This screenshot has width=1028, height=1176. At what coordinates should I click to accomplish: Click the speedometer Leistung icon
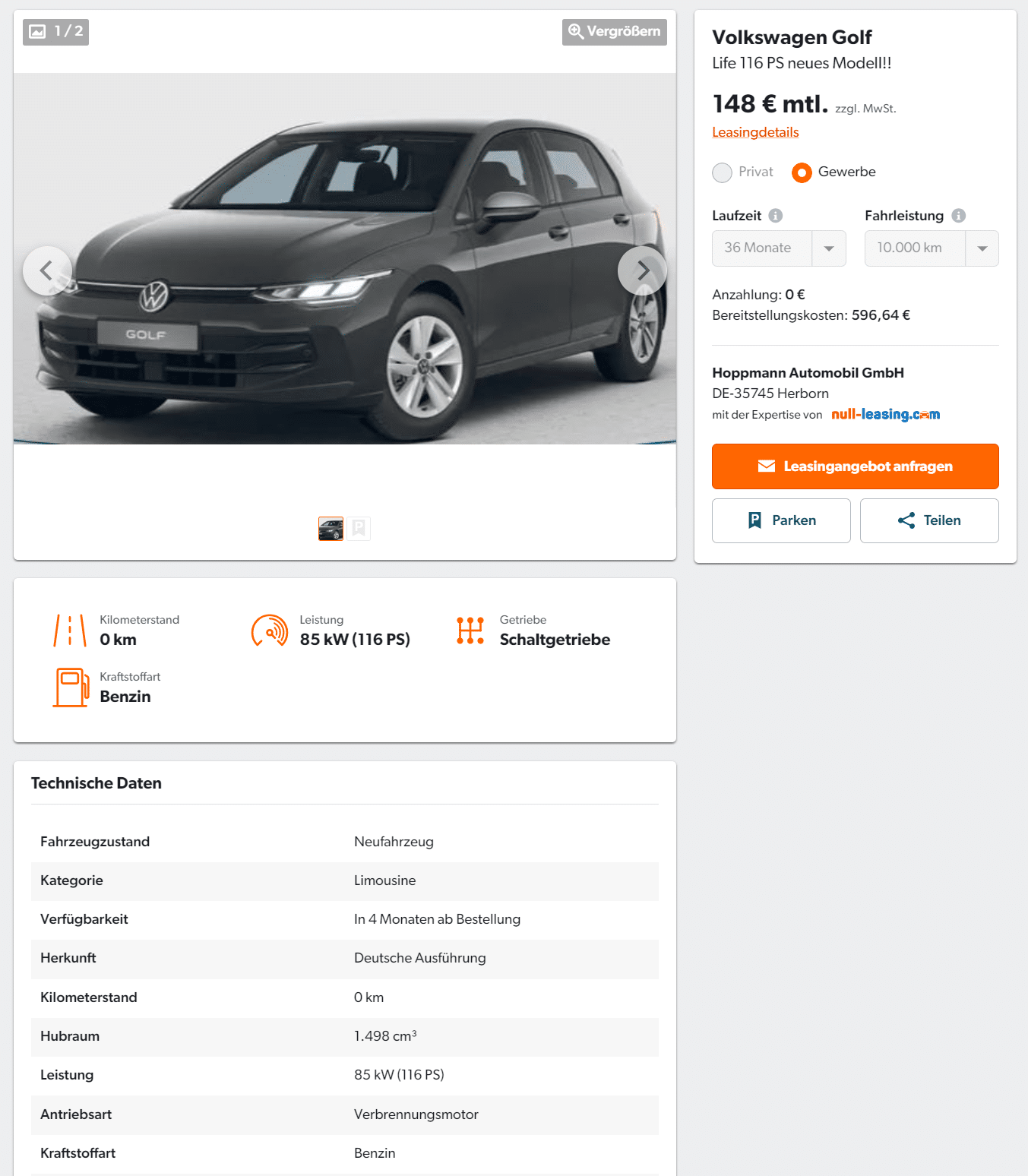coord(270,631)
